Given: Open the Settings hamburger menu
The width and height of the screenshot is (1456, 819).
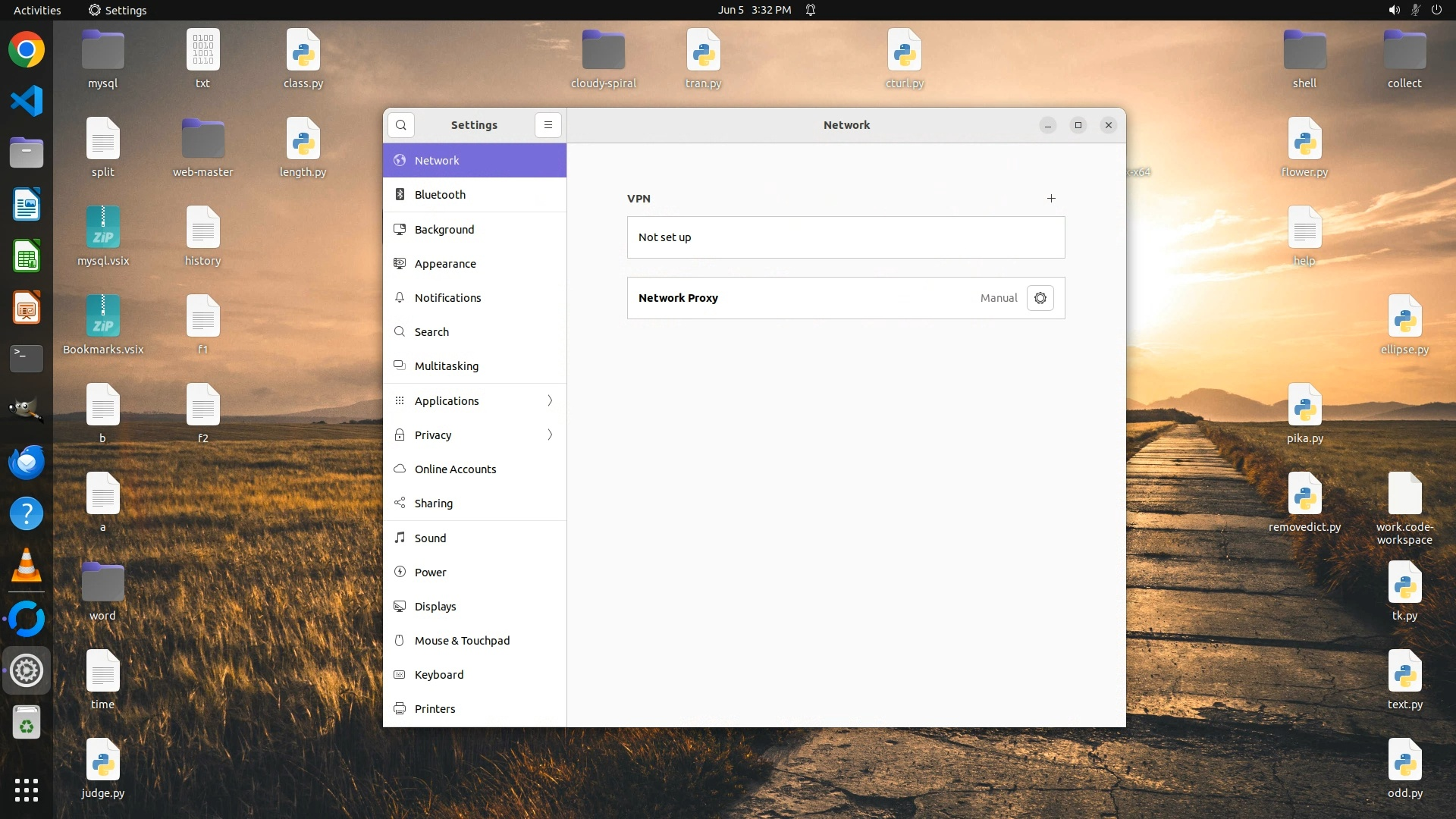Looking at the screenshot, I should point(548,125).
